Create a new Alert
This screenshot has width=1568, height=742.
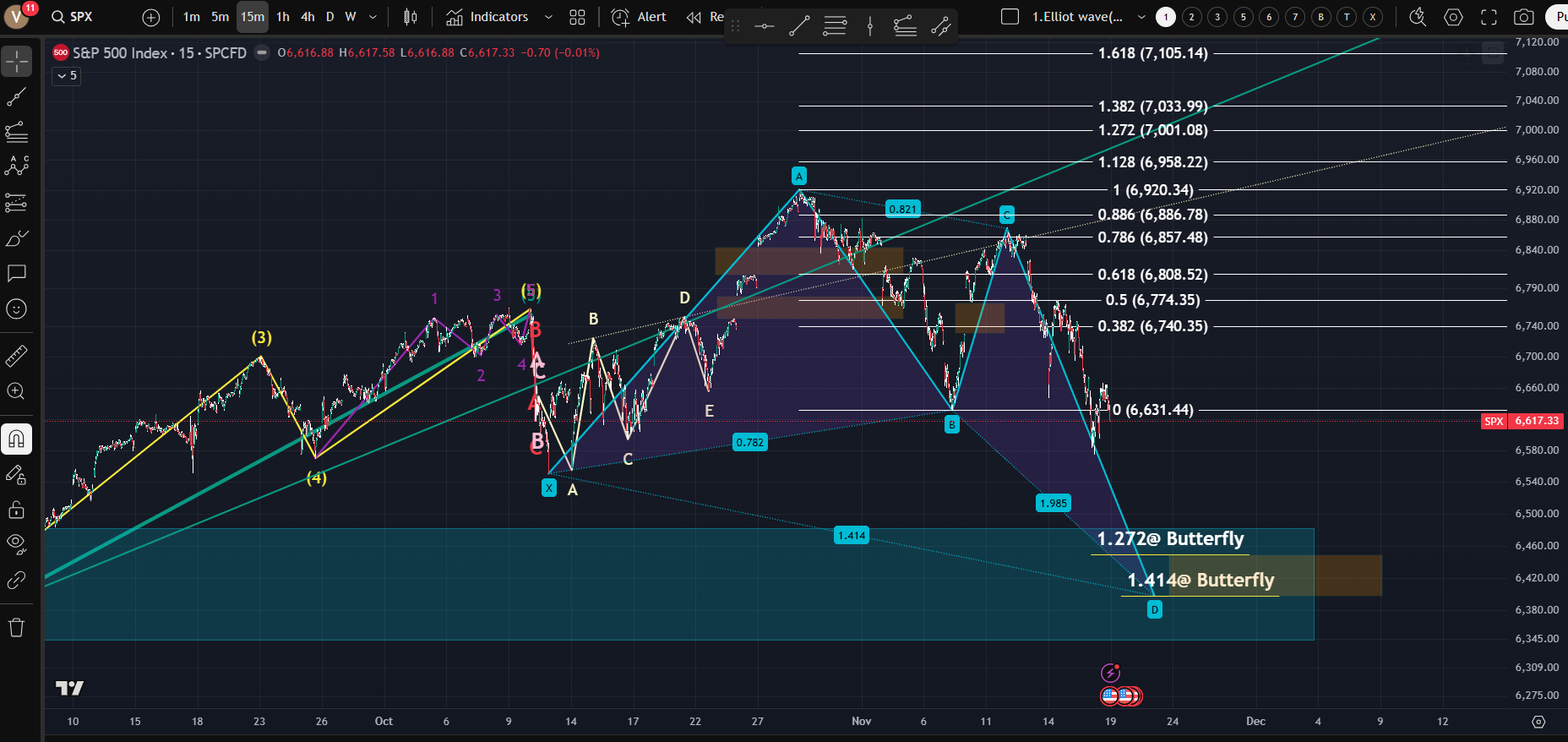(x=639, y=17)
